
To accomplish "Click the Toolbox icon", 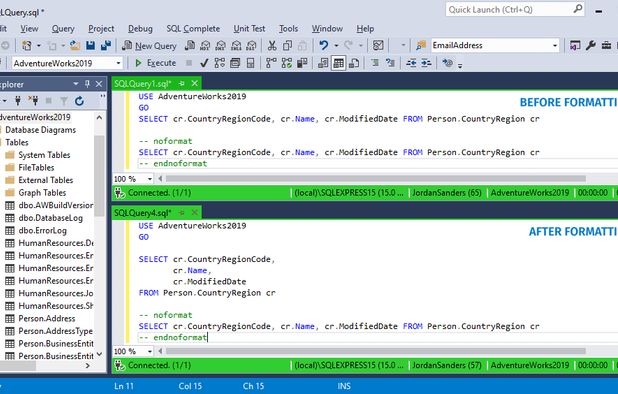I will pyautogui.click(x=606, y=46).
